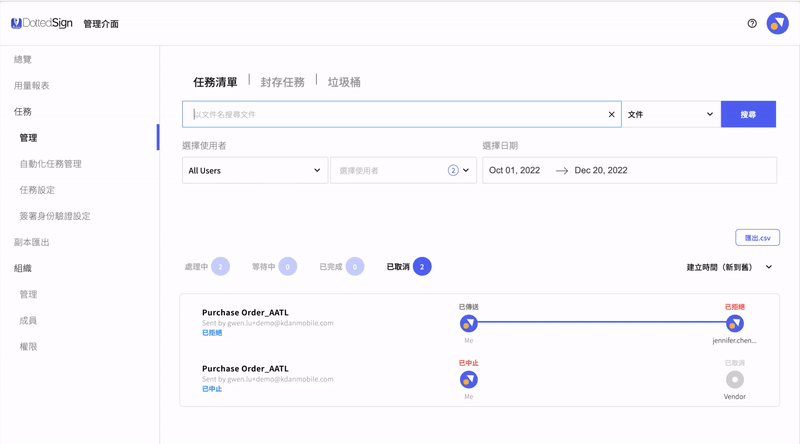800x444 pixels.
Task: Clear the search field with X icon
Action: tap(612, 115)
